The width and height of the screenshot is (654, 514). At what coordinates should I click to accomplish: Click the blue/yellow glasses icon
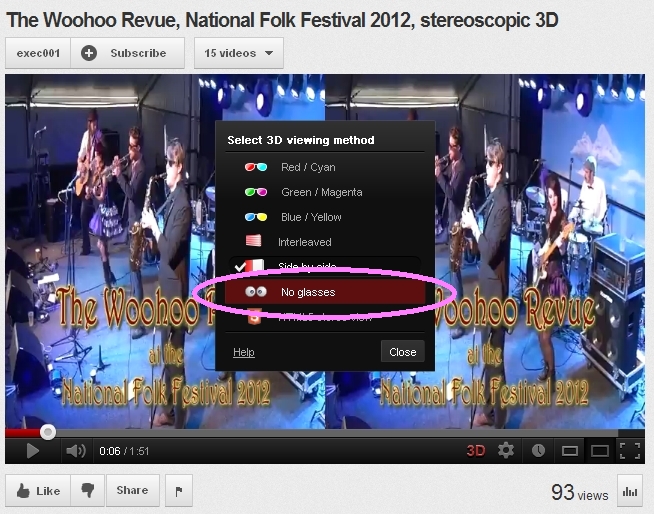256,217
